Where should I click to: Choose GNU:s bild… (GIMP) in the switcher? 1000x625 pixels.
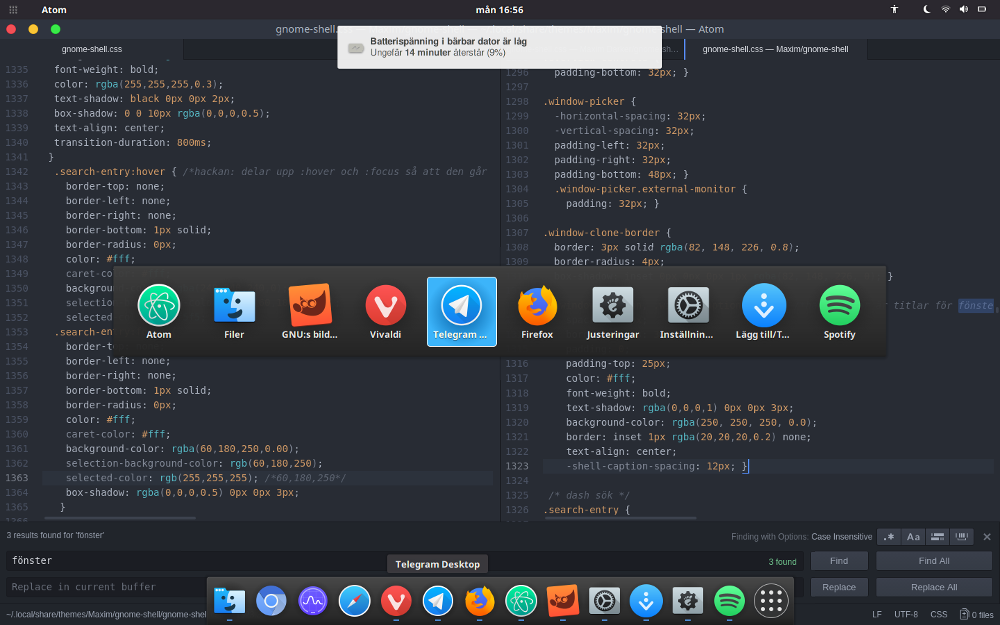[310, 312]
